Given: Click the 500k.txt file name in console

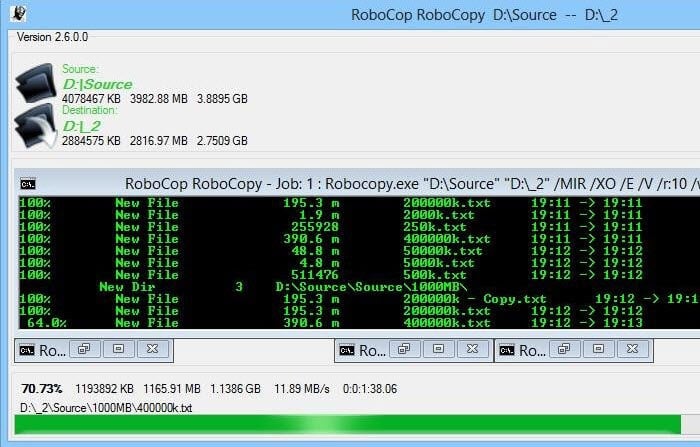Looking at the screenshot, I should [435, 275].
